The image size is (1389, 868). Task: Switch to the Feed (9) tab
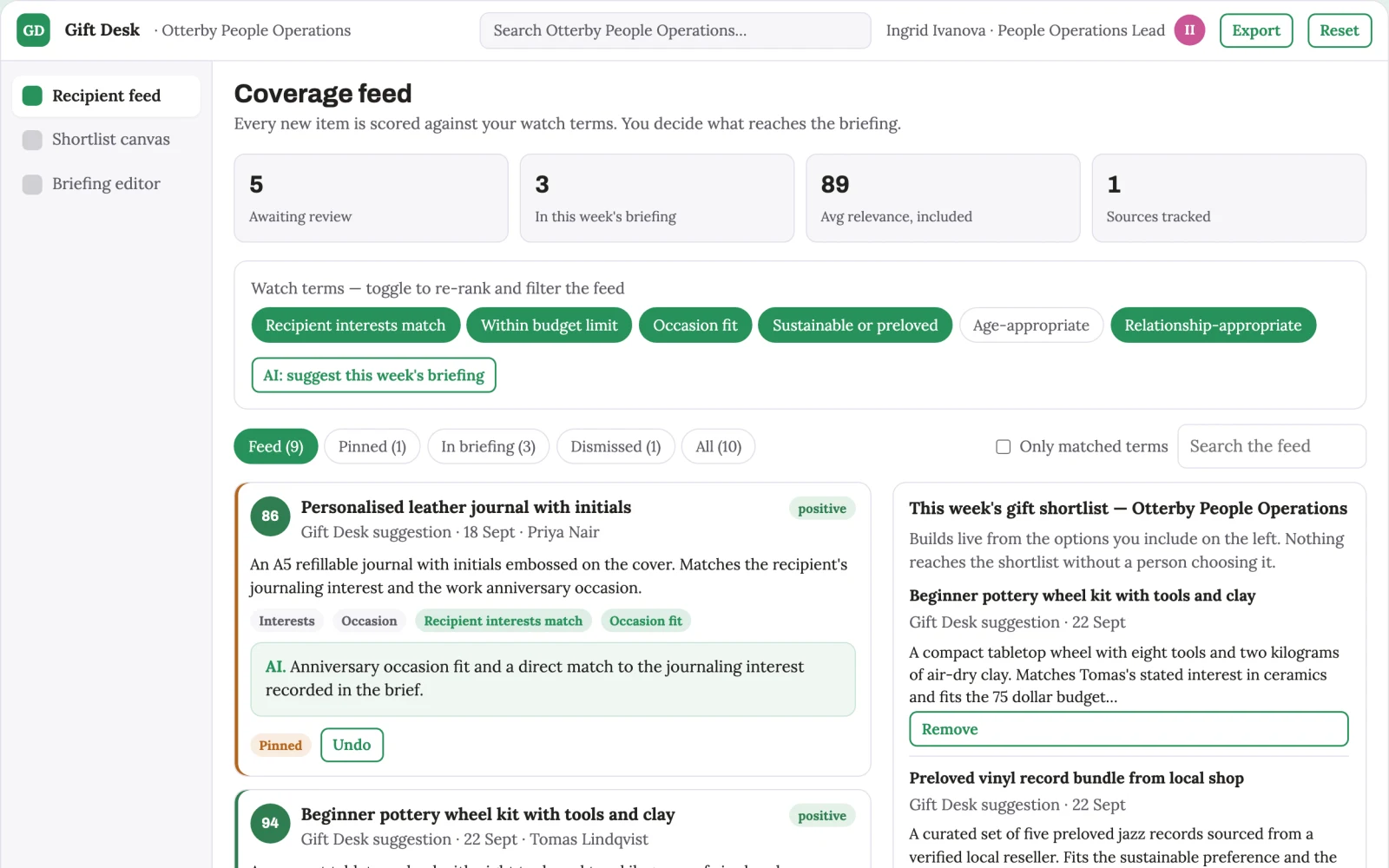point(276,447)
